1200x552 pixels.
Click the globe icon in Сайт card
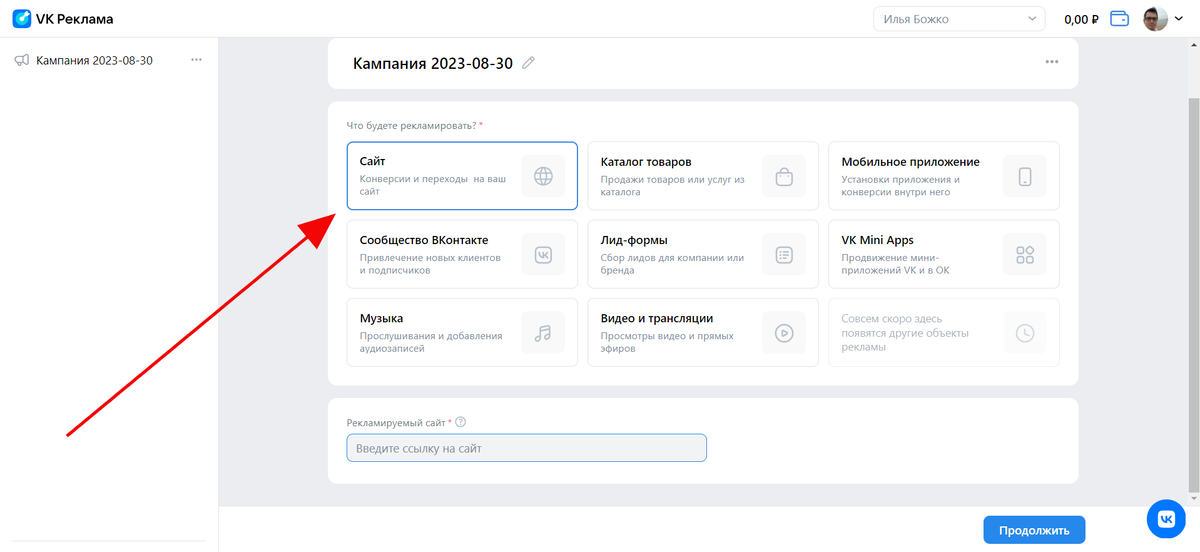[543, 177]
